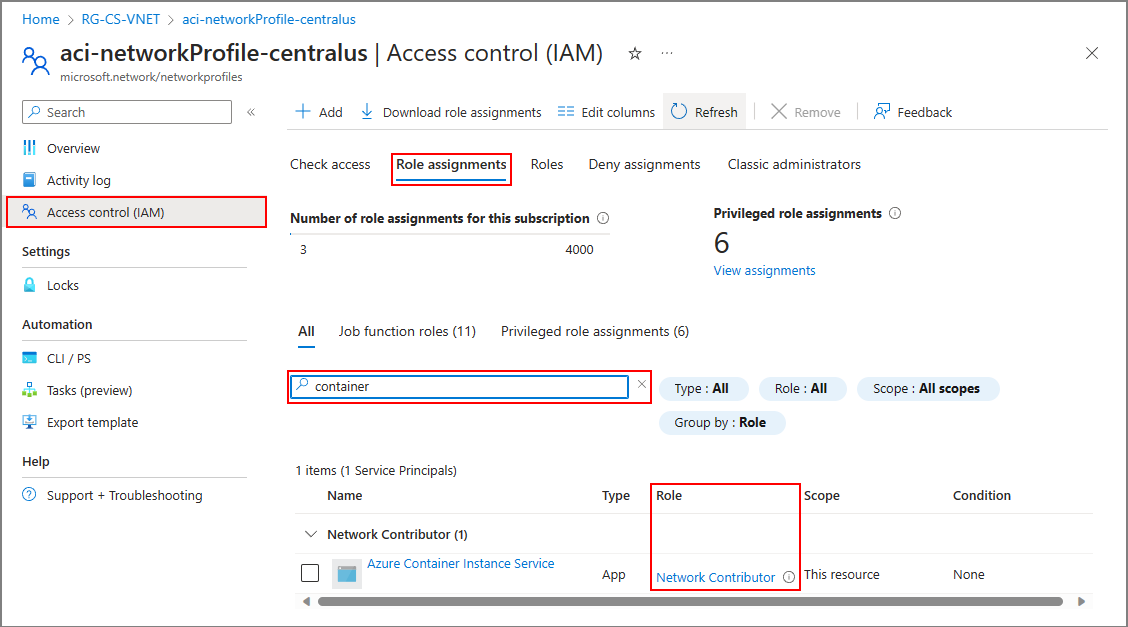Click in the sidebar Search box
Screen dimensions: 1128x627
127,112
